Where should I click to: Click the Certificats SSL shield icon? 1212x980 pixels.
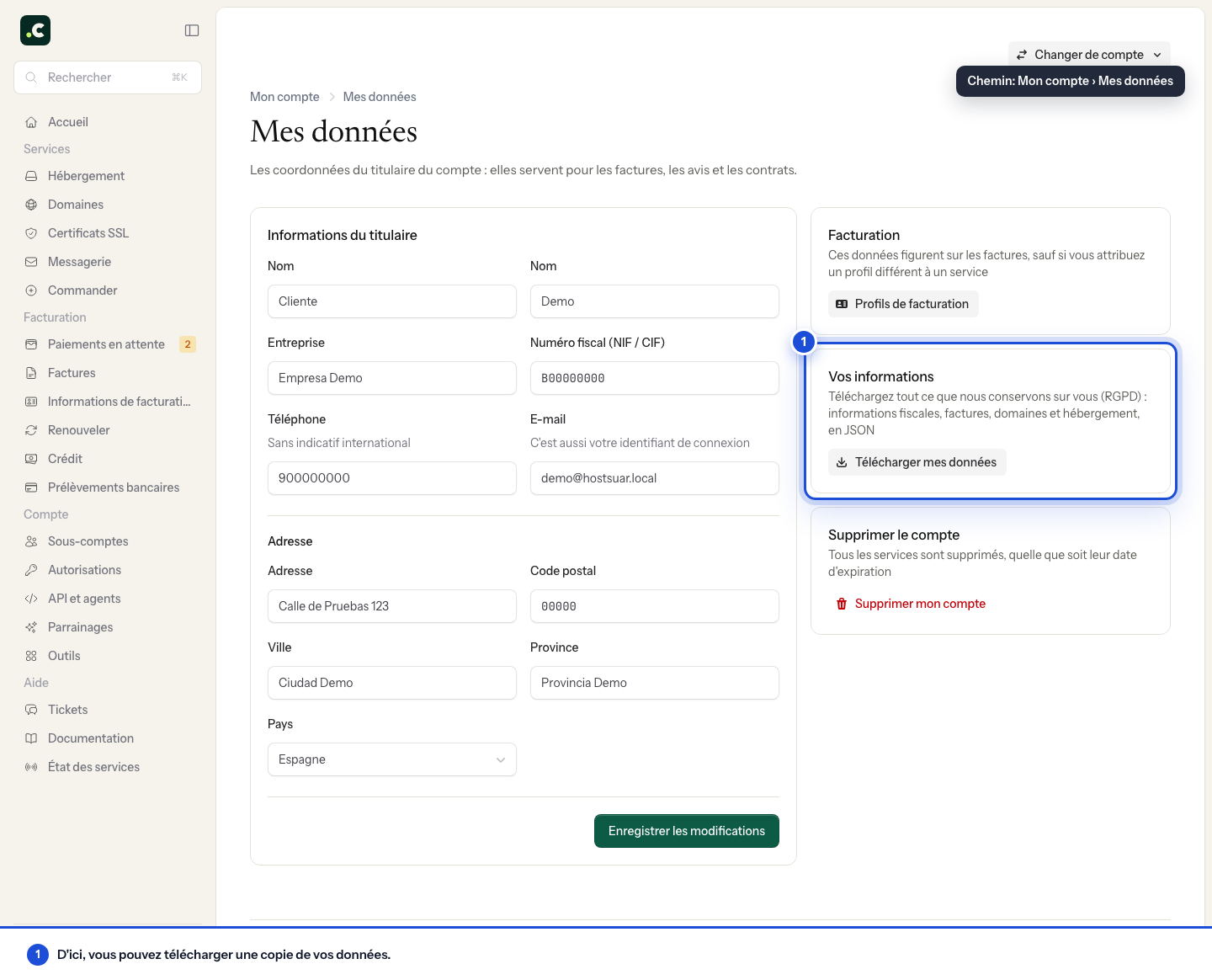31,233
